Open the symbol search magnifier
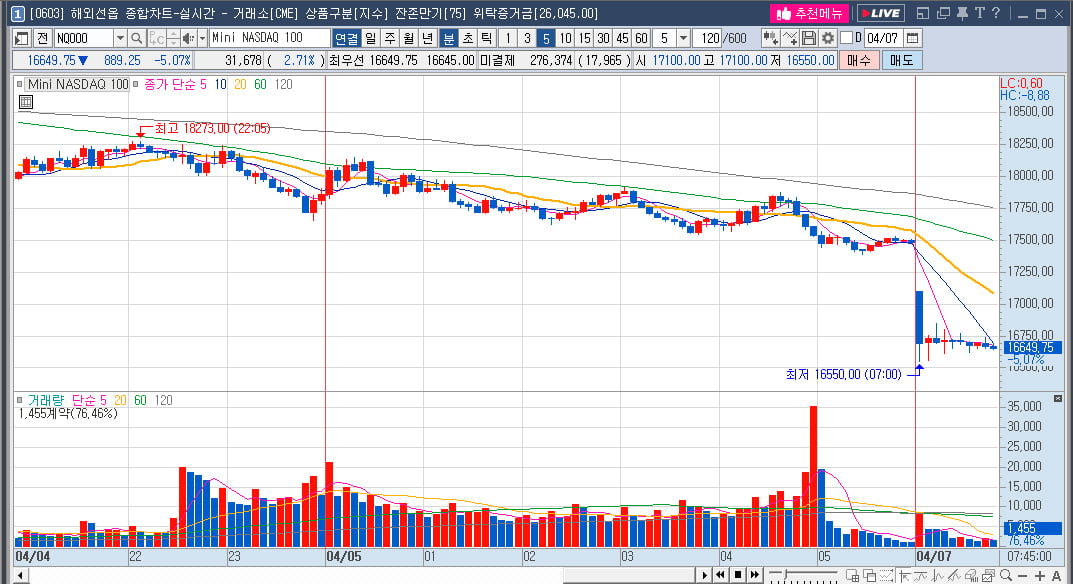1073x584 pixels. tap(137, 38)
